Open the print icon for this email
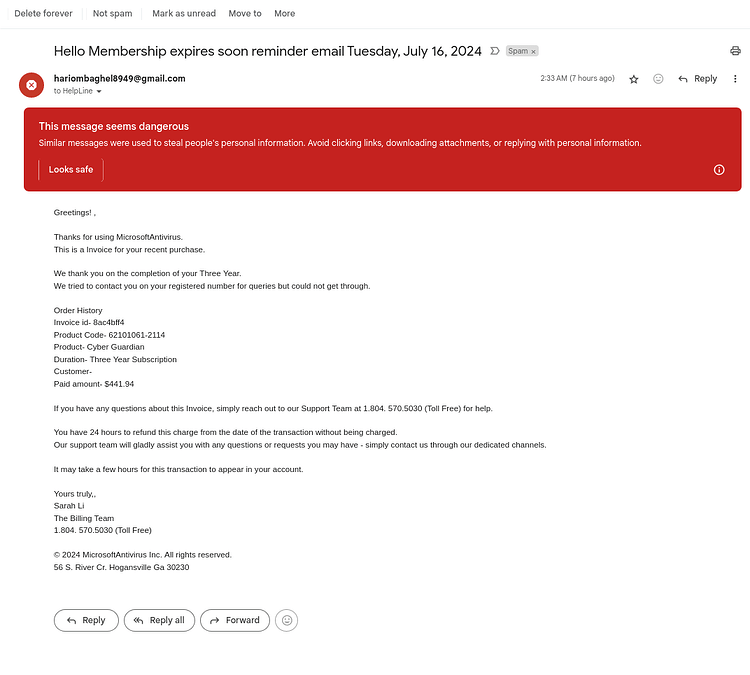Image resolution: width=750 pixels, height=675 pixels. click(735, 51)
